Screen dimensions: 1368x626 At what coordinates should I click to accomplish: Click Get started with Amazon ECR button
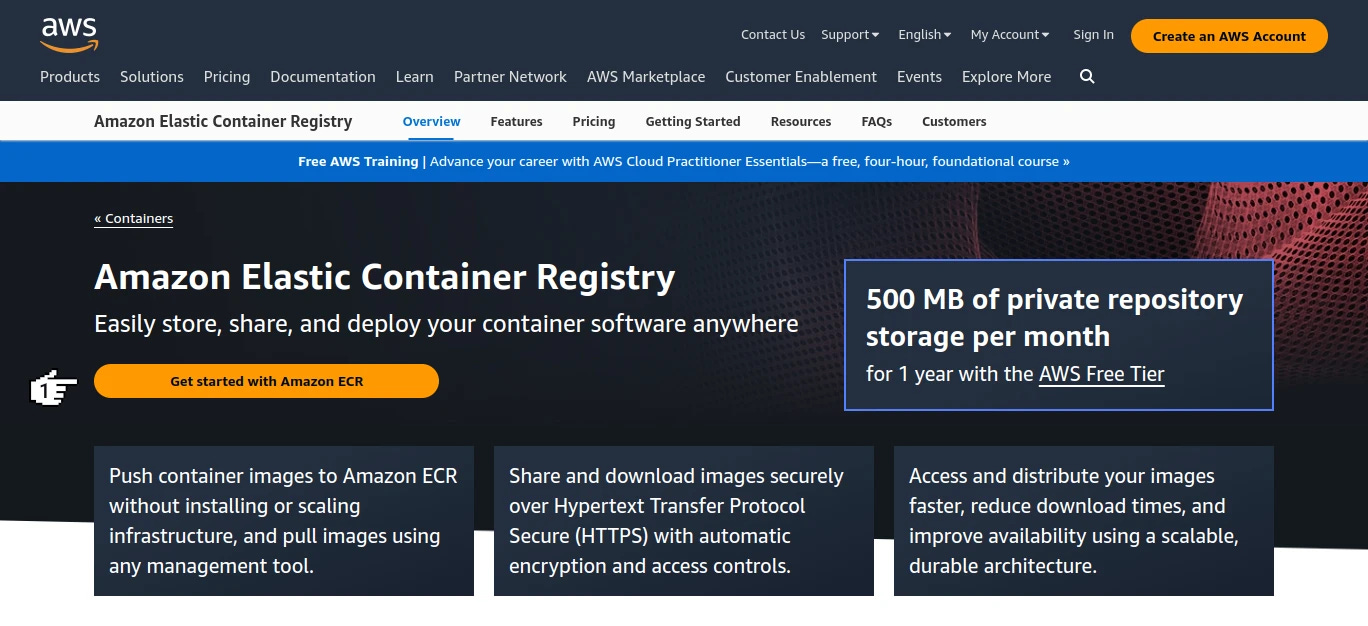point(266,381)
